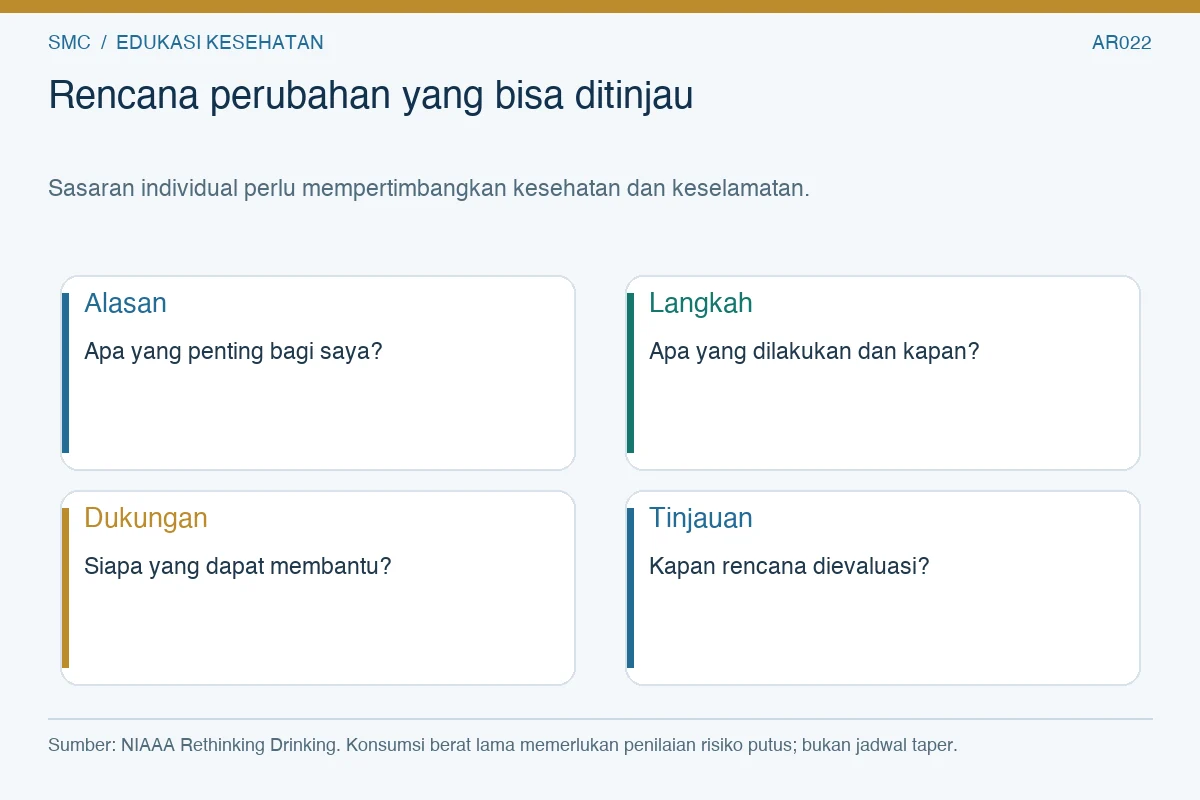Select the AR022 slide code
The width and height of the screenshot is (1200, 800).
click(1122, 42)
